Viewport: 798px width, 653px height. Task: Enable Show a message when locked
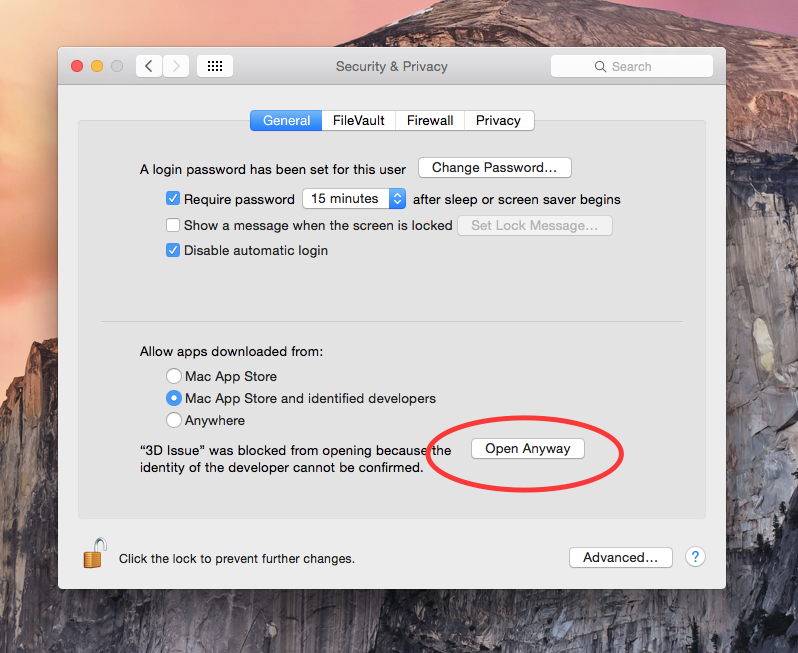click(173, 225)
